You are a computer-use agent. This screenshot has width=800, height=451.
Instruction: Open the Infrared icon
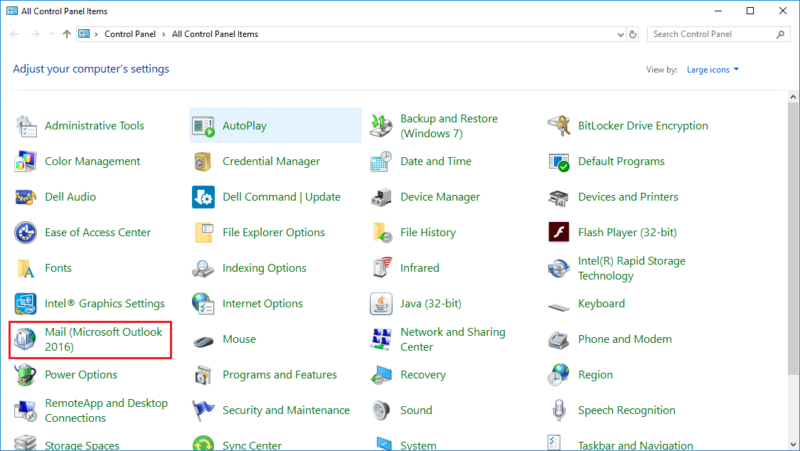[x=381, y=268]
